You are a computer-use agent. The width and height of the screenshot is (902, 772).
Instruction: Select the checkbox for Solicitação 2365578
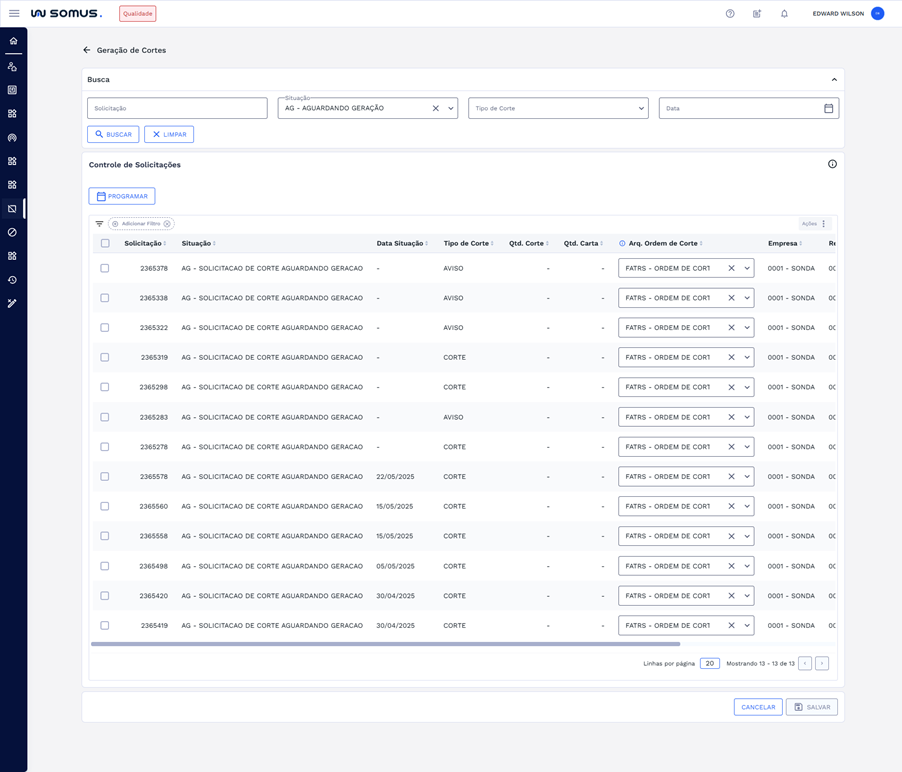[x=105, y=477]
